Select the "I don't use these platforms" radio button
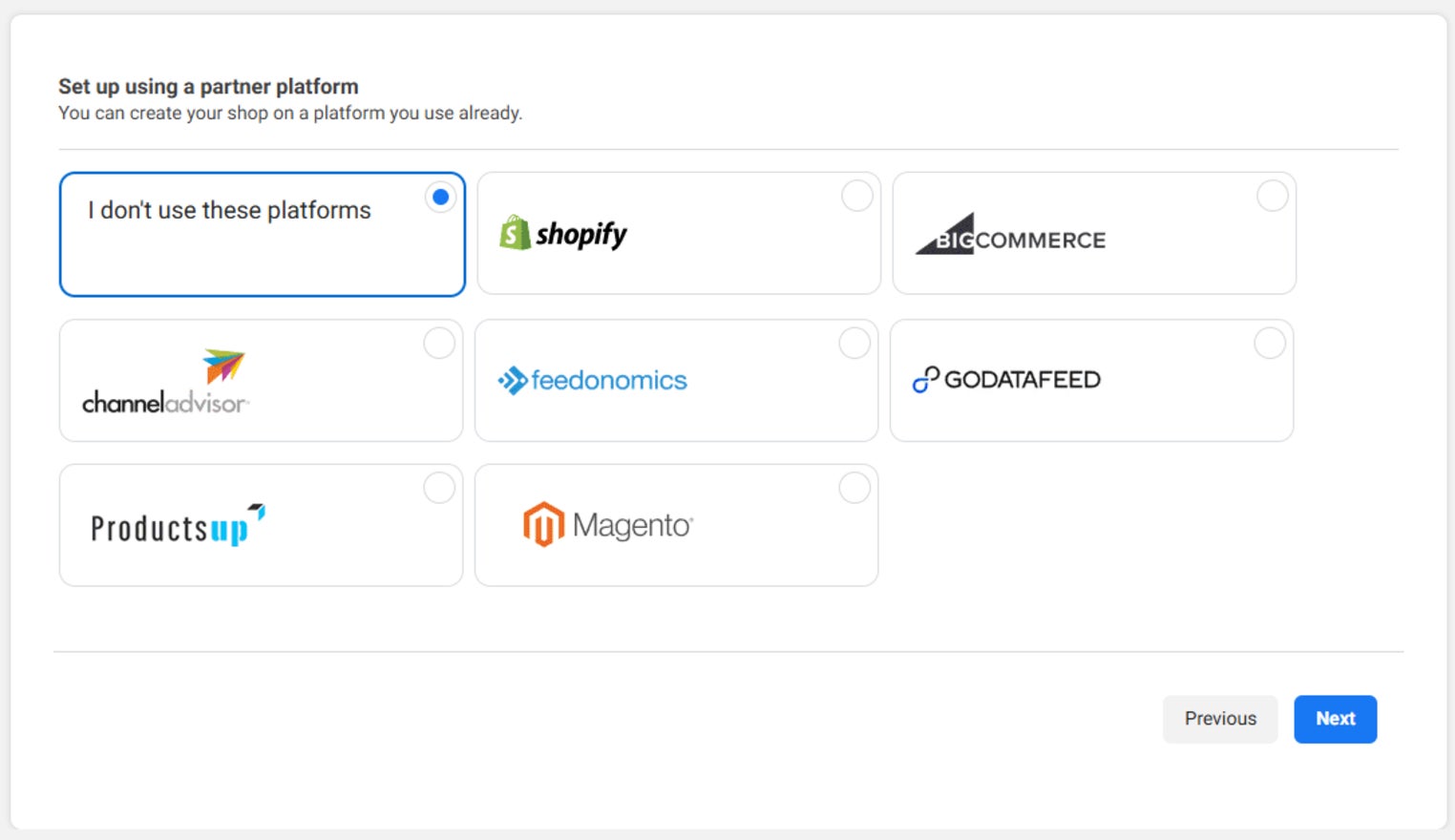The image size is (1455, 840). (x=440, y=197)
